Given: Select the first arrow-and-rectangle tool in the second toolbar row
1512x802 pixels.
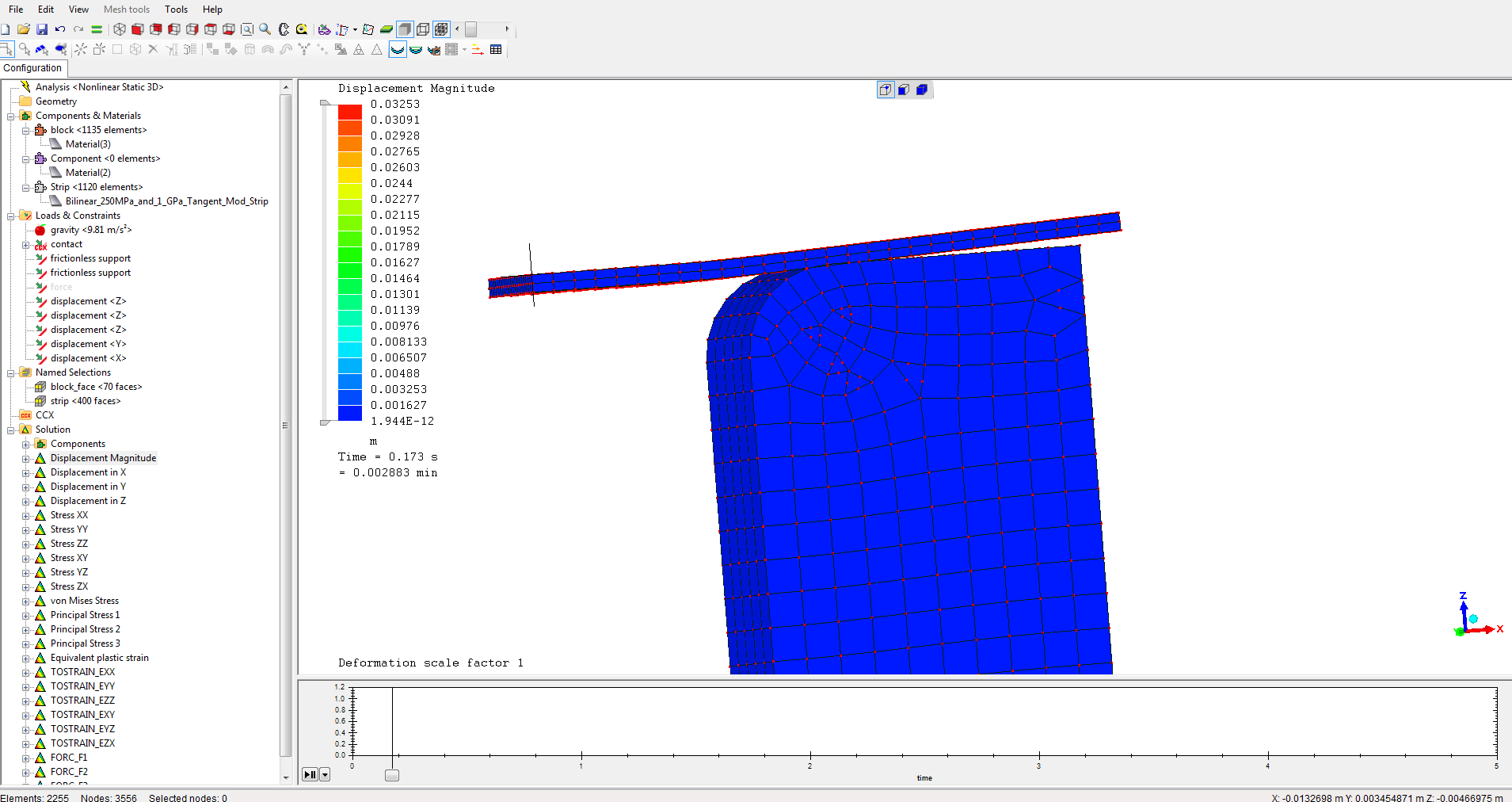Looking at the screenshot, I should click(6, 49).
